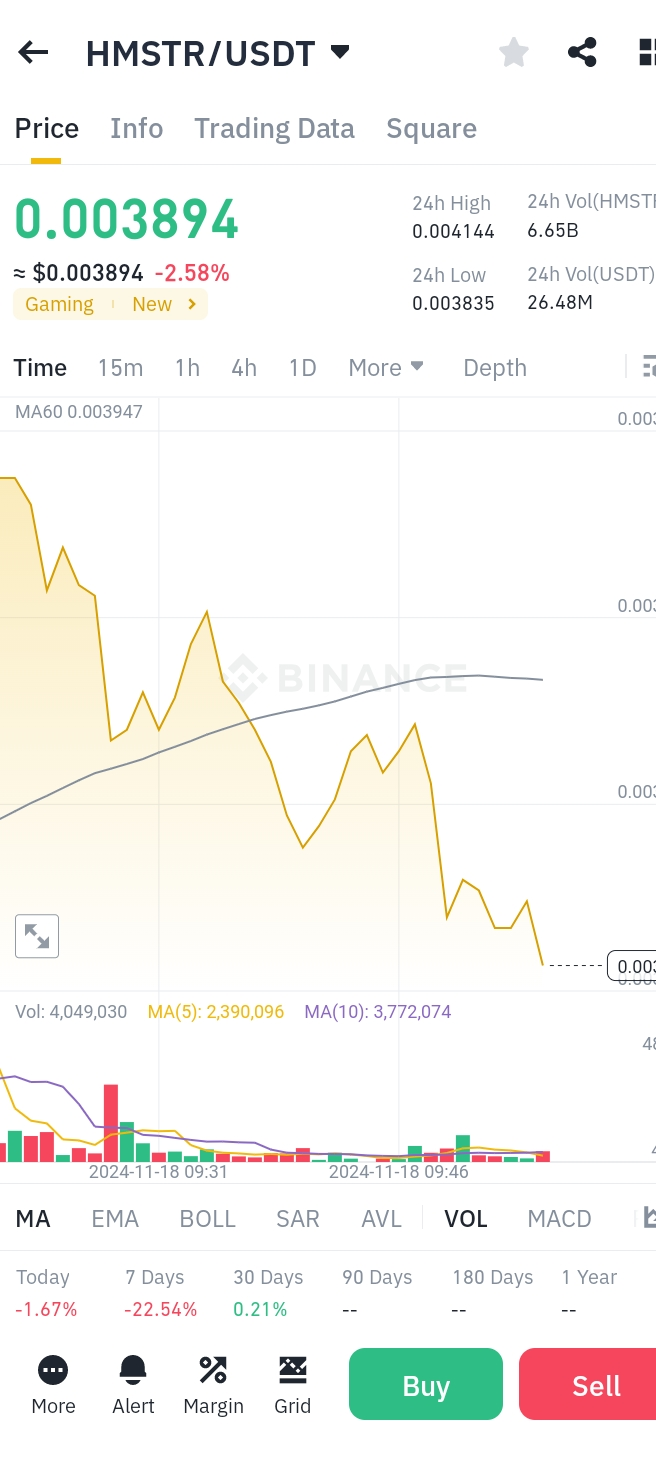Open Grid trading bot
Screen dimensions: 656x1458
293,1384
